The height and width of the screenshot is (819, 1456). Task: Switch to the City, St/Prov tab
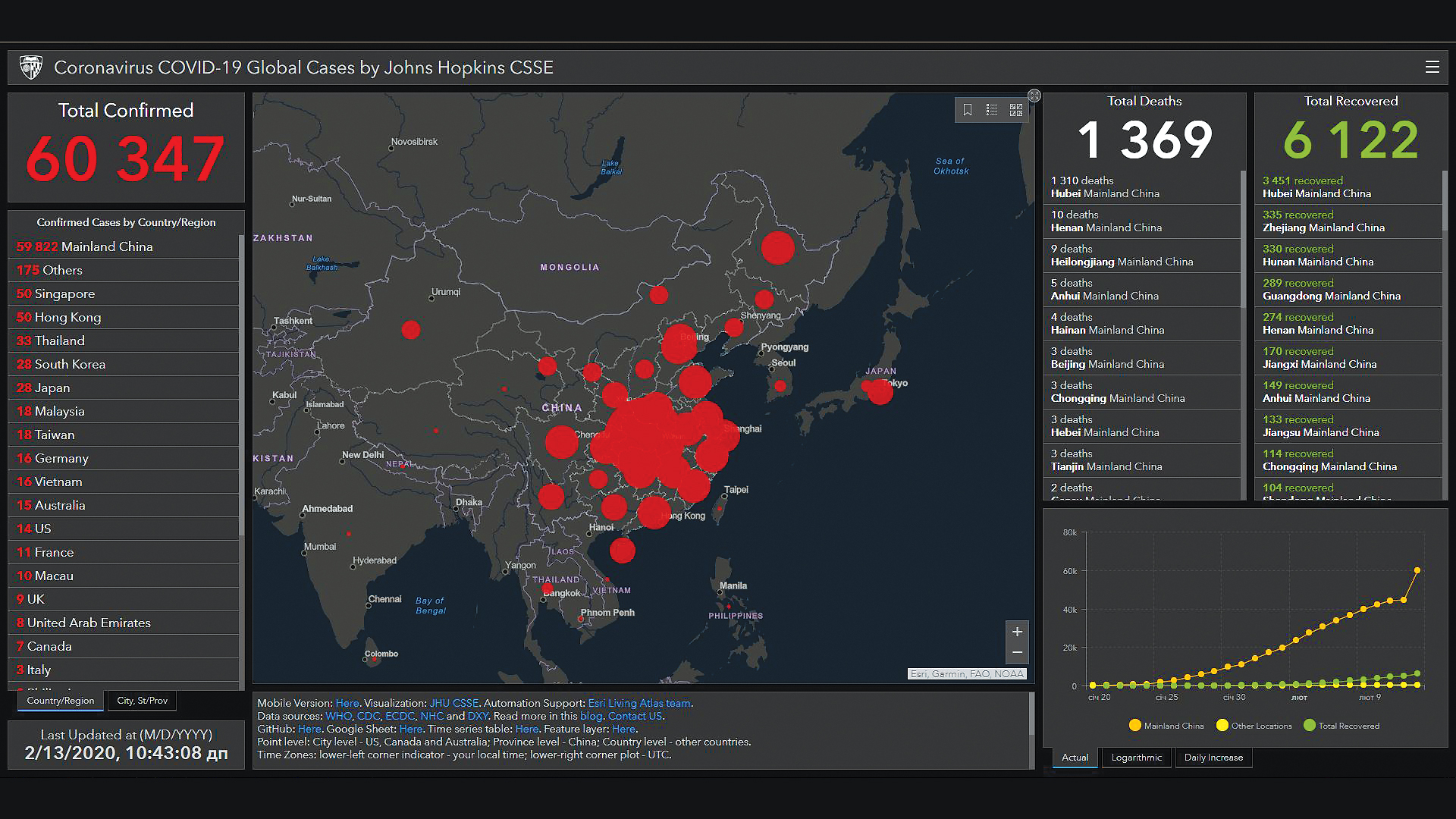(x=143, y=701)
